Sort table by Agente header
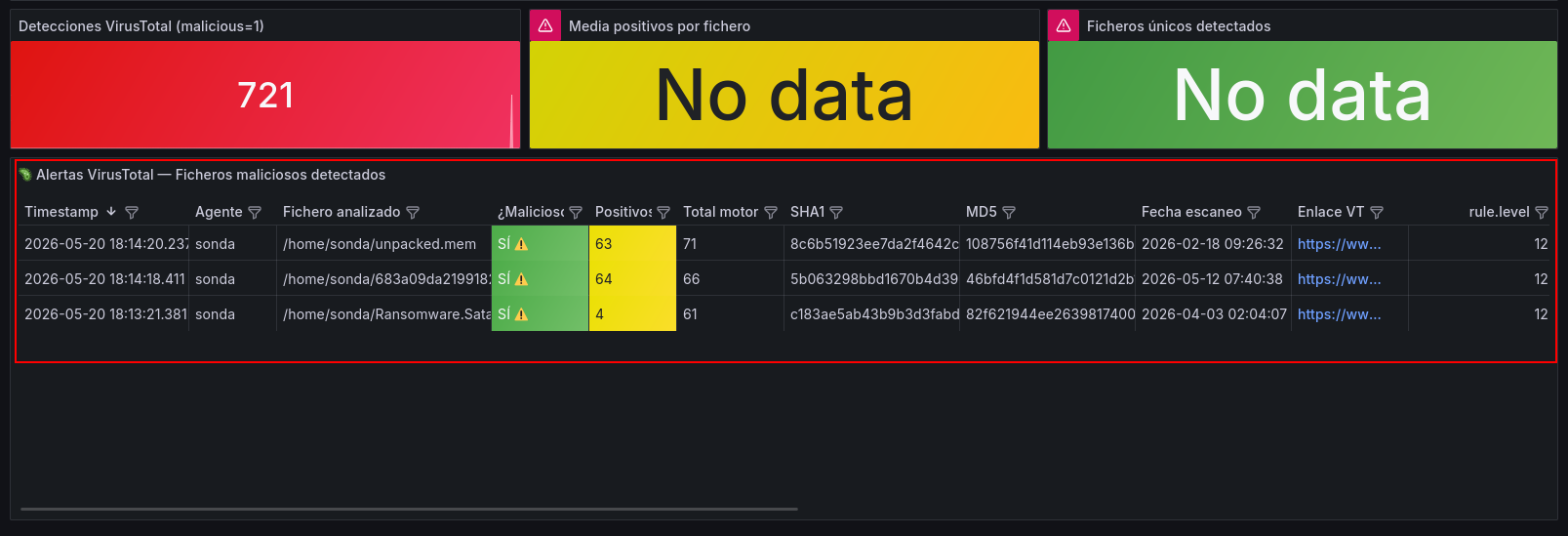The width and height of the screenshot is (1568, 536). click(x=219, y=212)
